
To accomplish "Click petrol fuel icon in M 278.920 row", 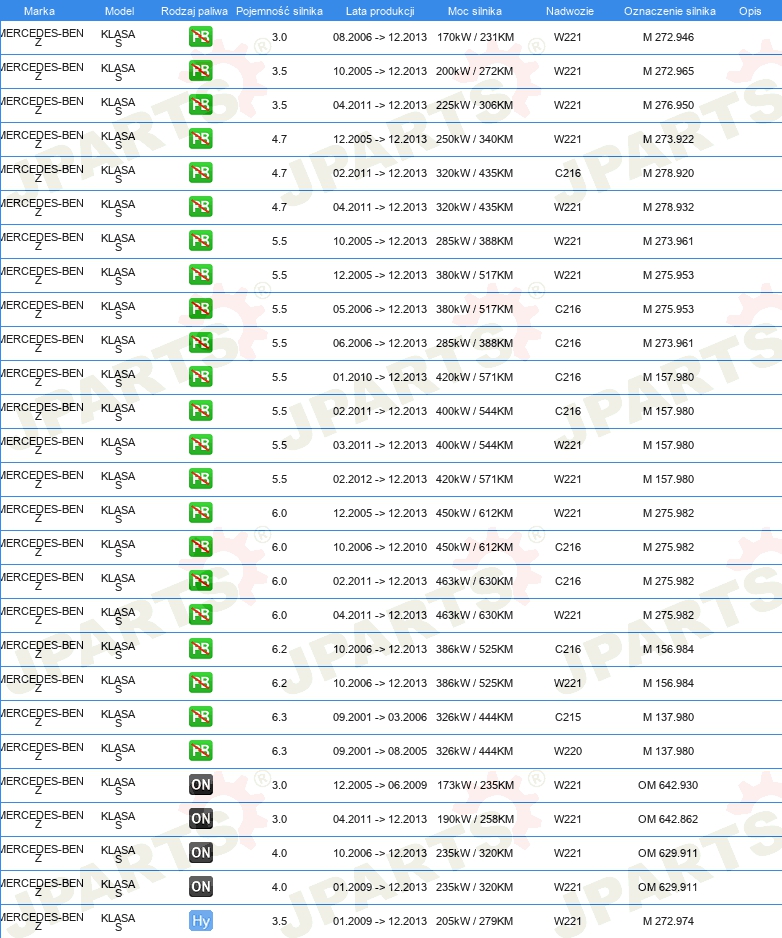I will click(200, 173).
